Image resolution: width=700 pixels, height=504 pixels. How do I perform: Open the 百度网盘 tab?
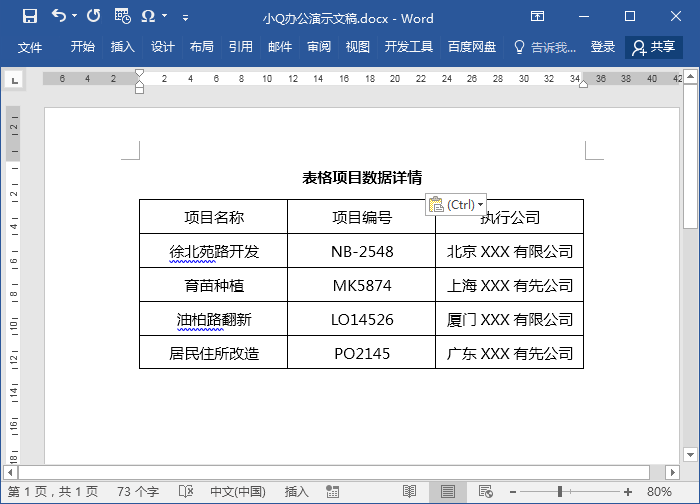[x=472, y=47]
